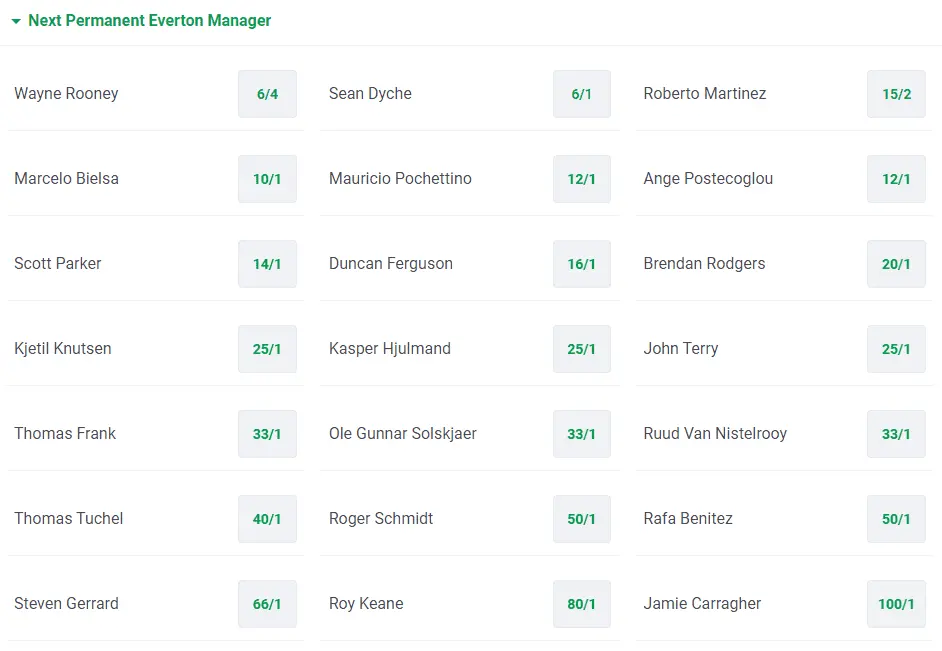Pick Kjetil Knutsen odds button
Screen dimensions: 942x651
[267, 349]
